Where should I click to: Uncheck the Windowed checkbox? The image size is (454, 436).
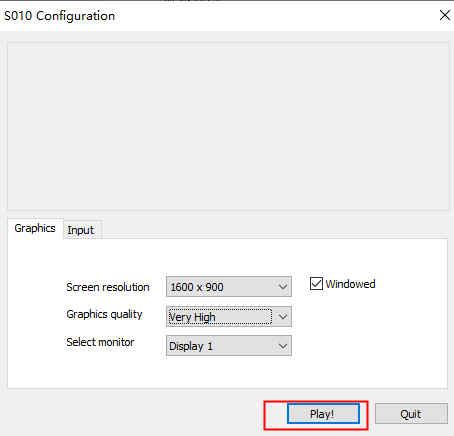coord(316,284)
